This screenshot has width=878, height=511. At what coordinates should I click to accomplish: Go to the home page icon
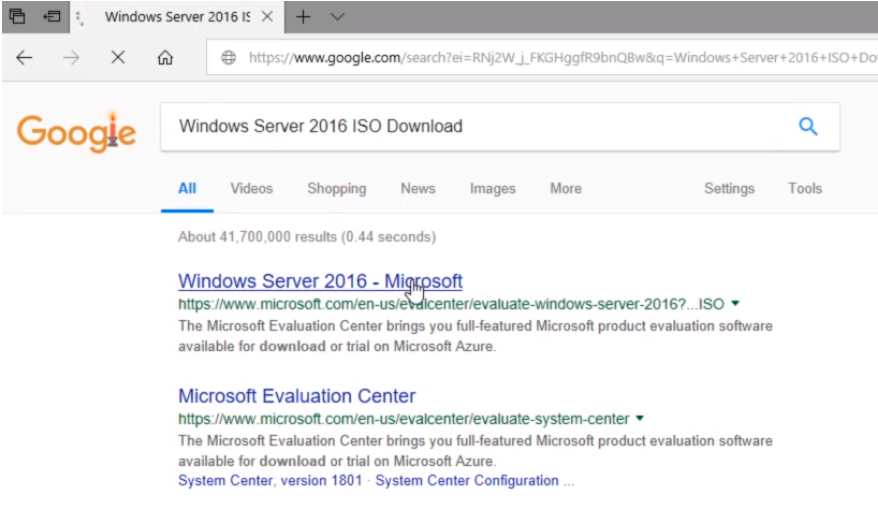[x=165, y=58]
